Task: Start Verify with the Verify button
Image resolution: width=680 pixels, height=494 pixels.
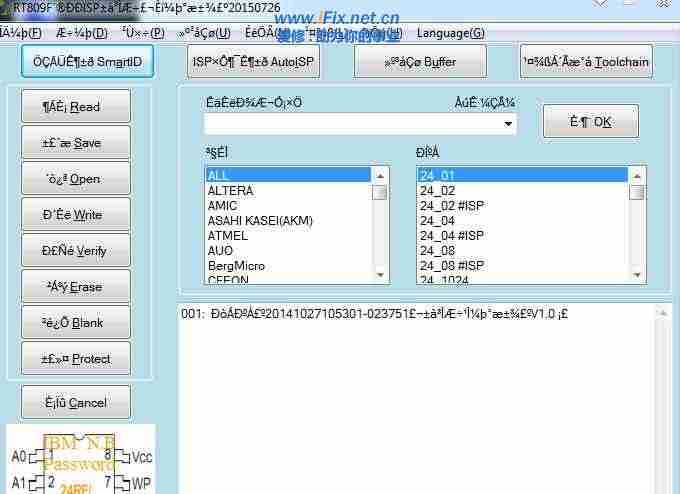Action: point(76,251)
